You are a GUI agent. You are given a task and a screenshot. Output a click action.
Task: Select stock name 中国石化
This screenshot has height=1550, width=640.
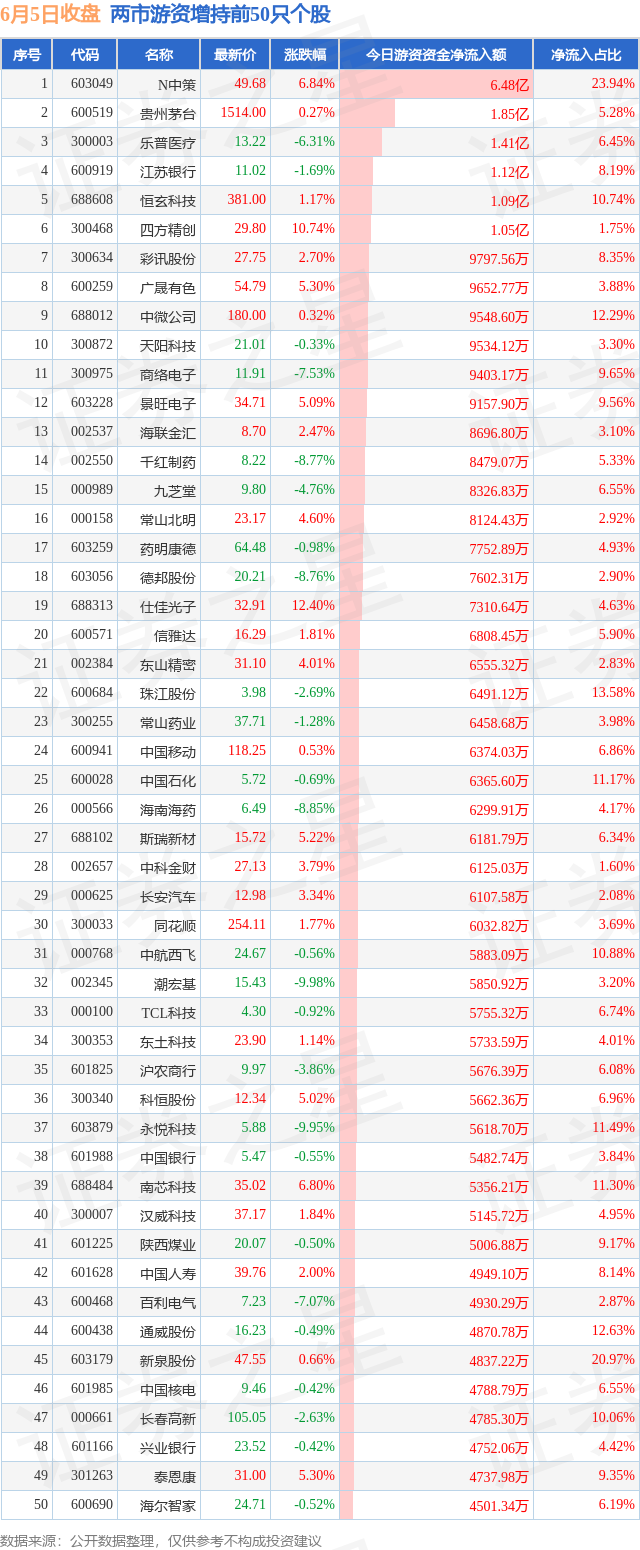point(168,780)
